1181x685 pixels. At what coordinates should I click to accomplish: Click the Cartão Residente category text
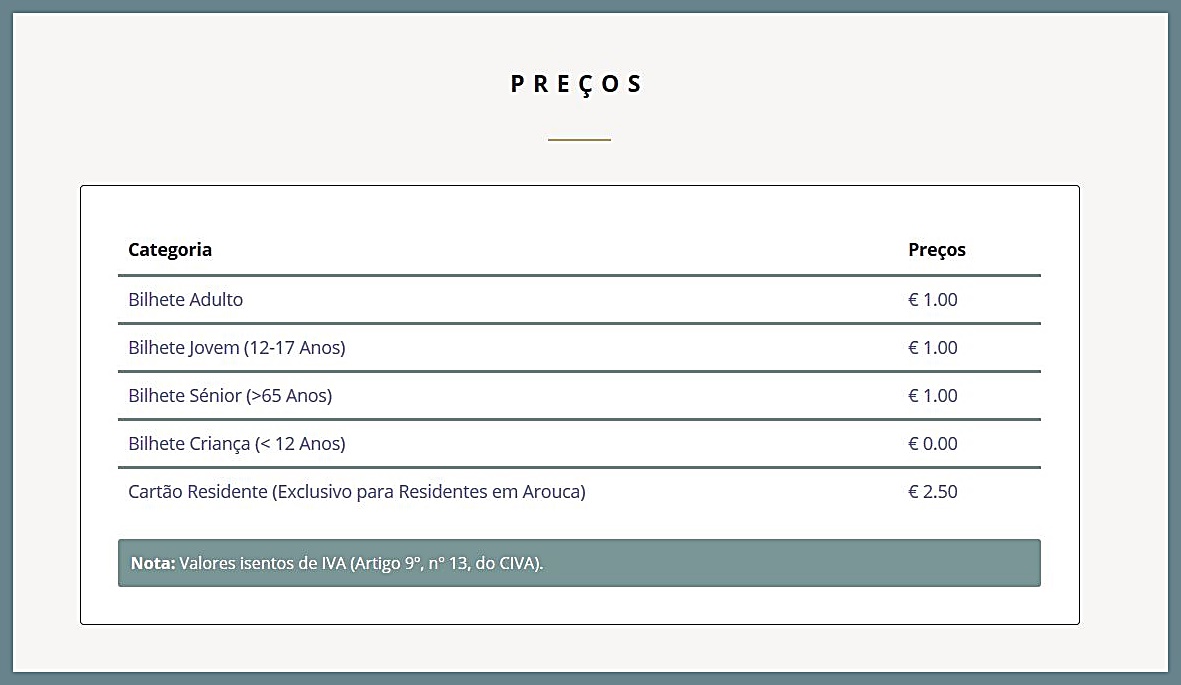pos(198,492)
